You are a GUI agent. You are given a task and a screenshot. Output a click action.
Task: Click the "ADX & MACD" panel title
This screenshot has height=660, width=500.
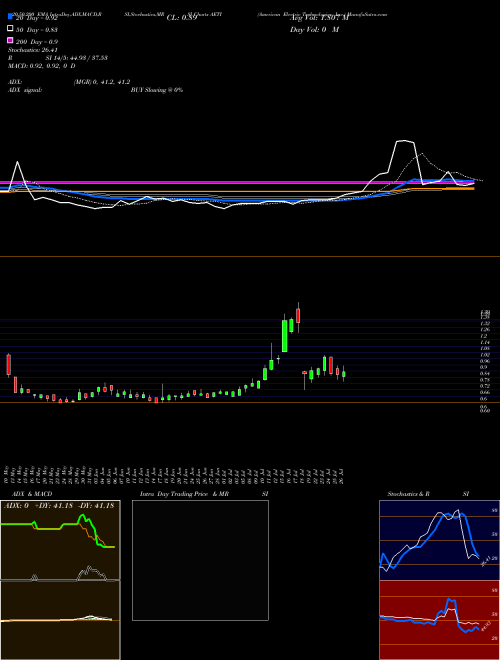[32, 494]
